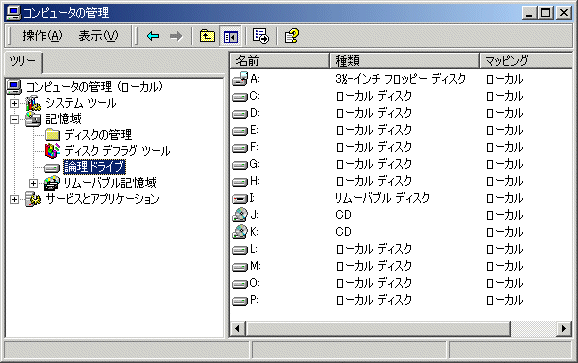Select the 論理ドライブ tree item

94,167
